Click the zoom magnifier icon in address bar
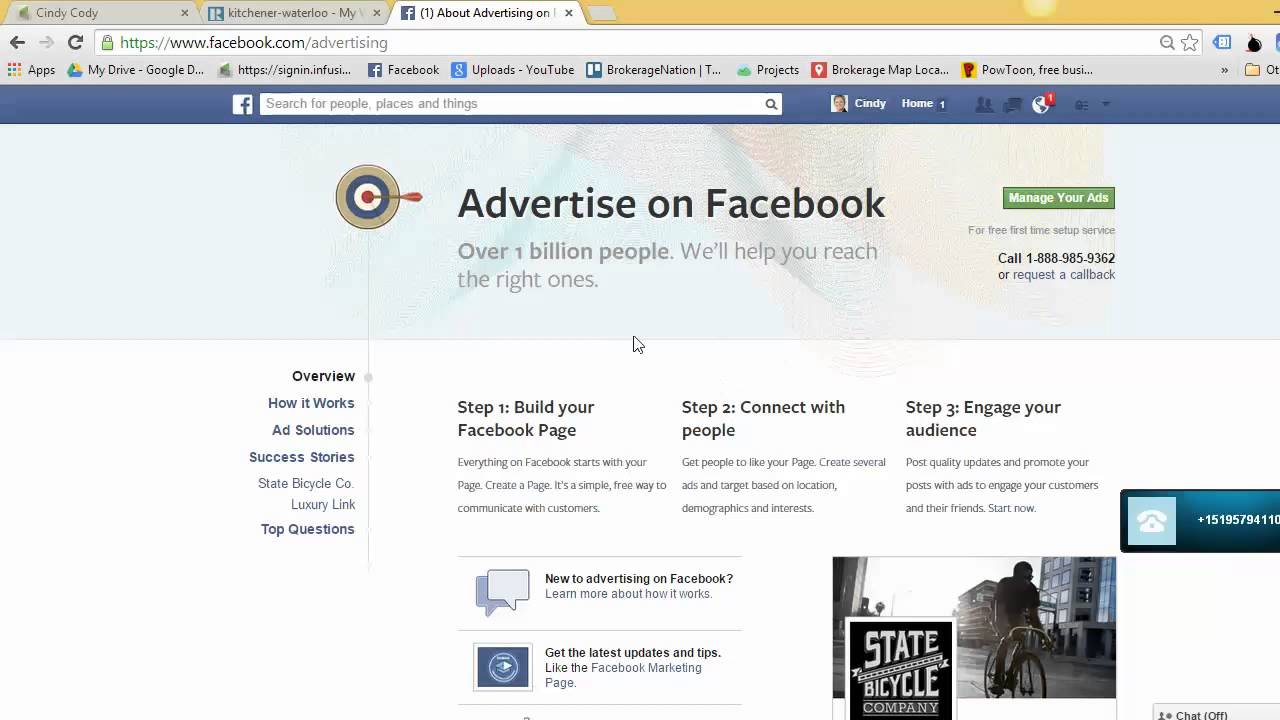The image size is (1280, 720). pos(1167,43)
